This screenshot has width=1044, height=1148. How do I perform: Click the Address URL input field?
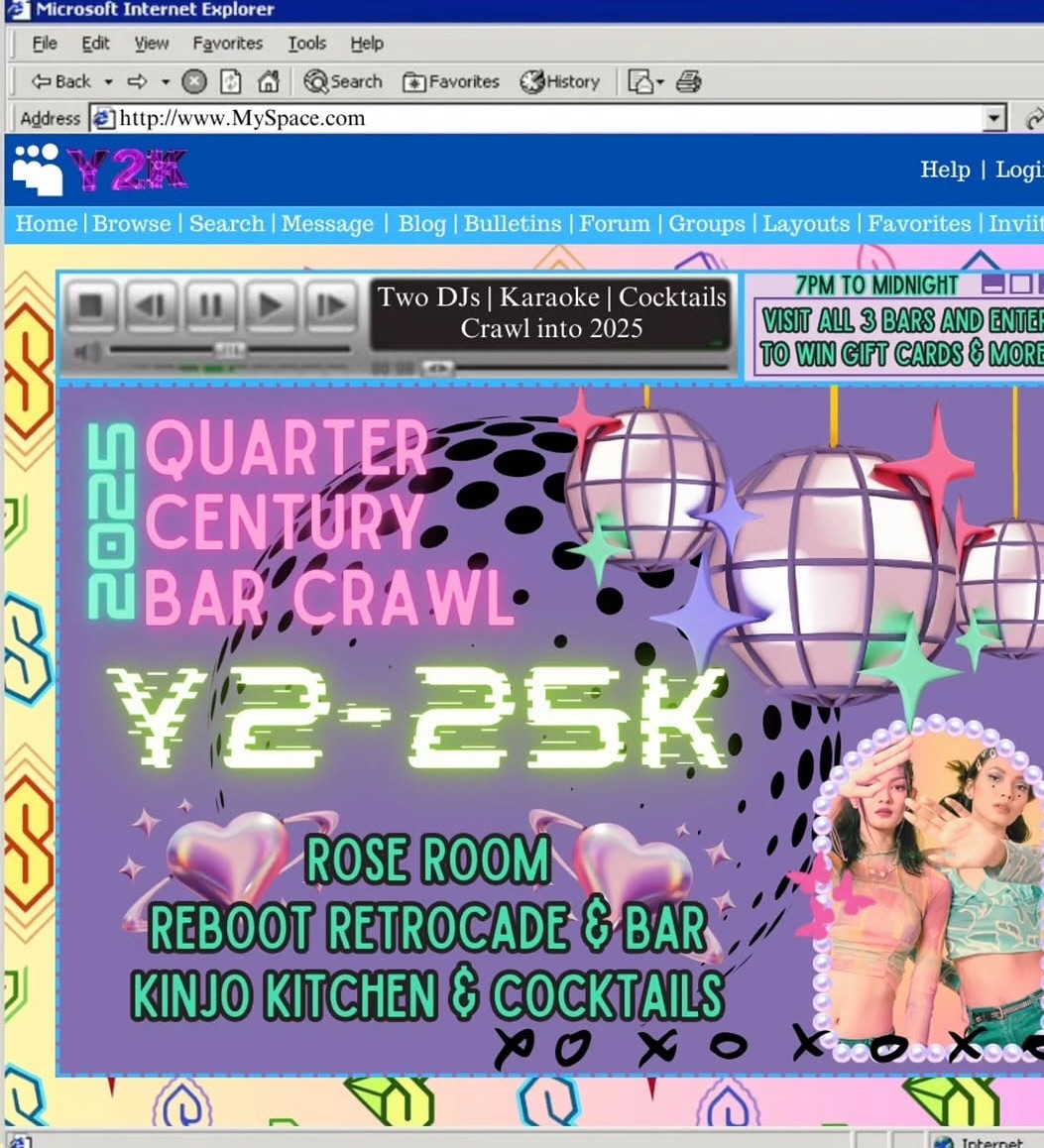(x=545, y=119)
